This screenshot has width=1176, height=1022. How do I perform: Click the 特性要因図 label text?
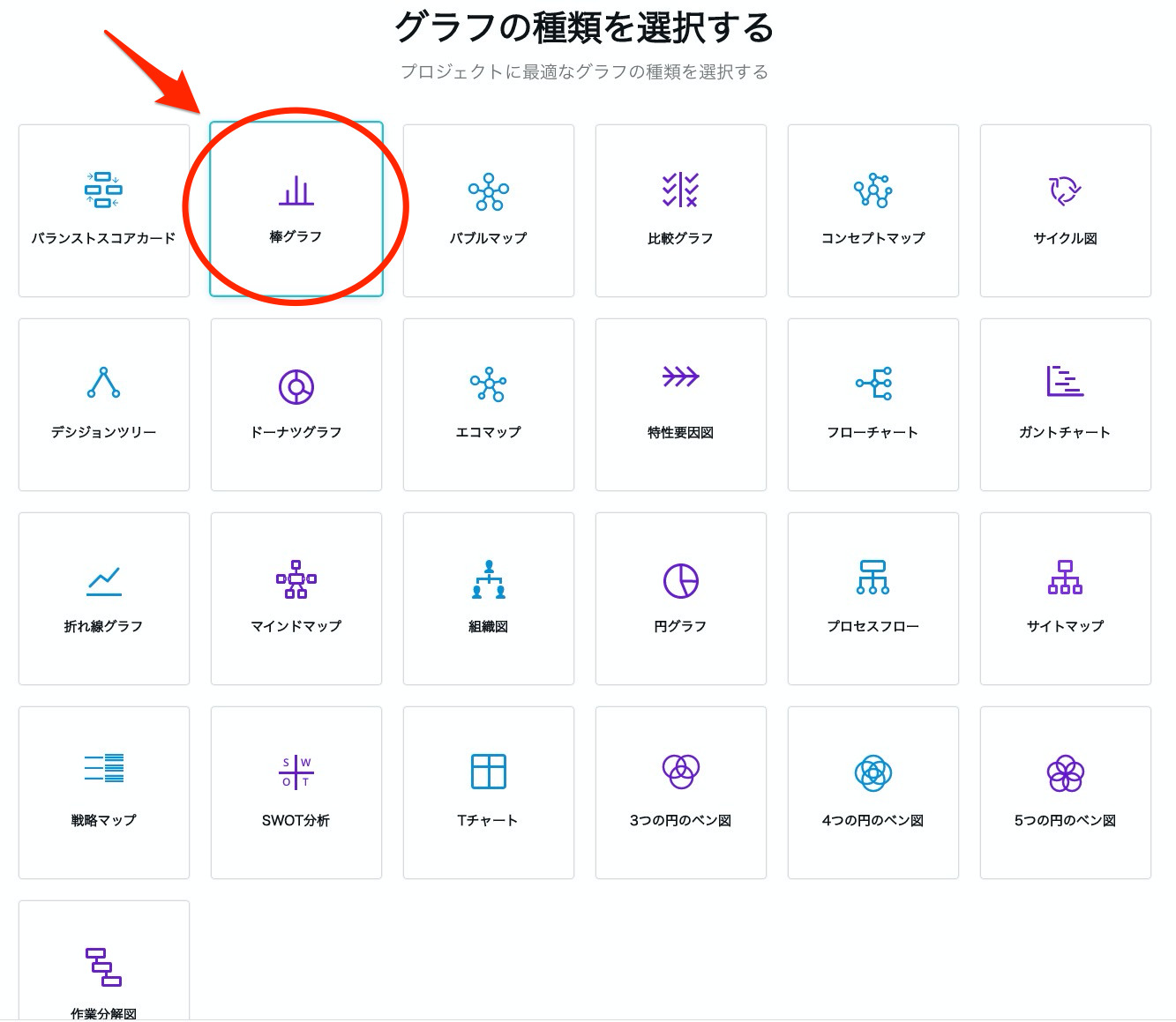click(x=680, y=432)
